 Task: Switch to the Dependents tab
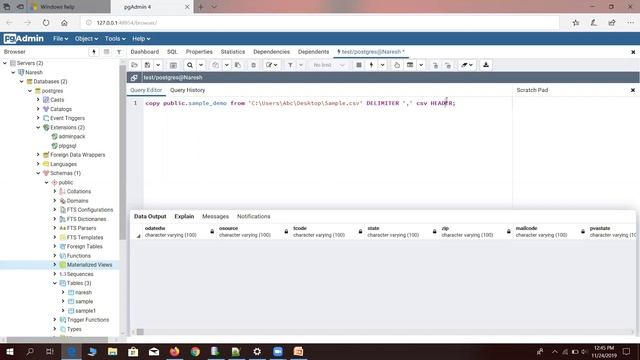point(313,52)
